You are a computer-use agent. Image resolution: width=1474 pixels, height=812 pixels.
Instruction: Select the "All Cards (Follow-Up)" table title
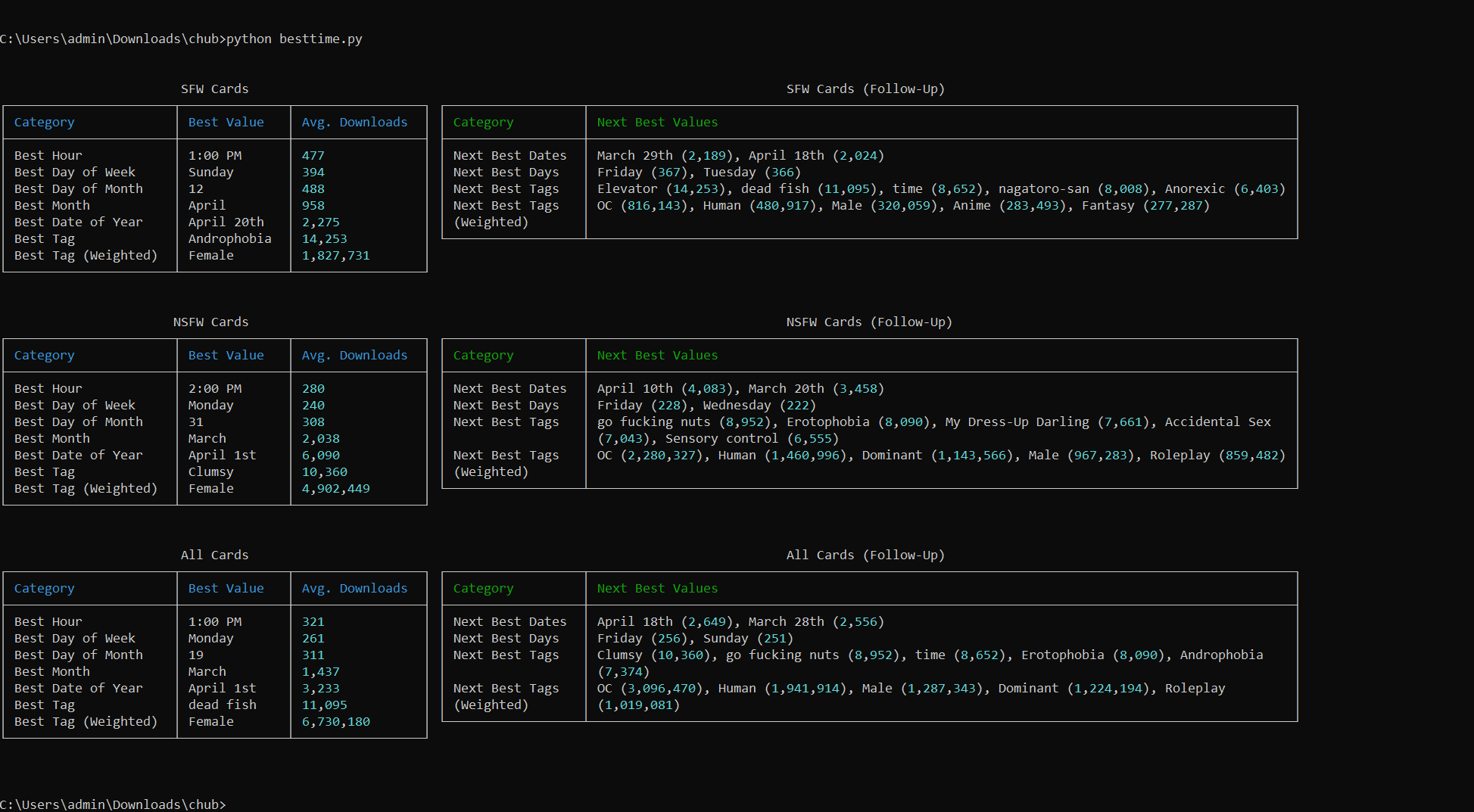pos(865,555)
